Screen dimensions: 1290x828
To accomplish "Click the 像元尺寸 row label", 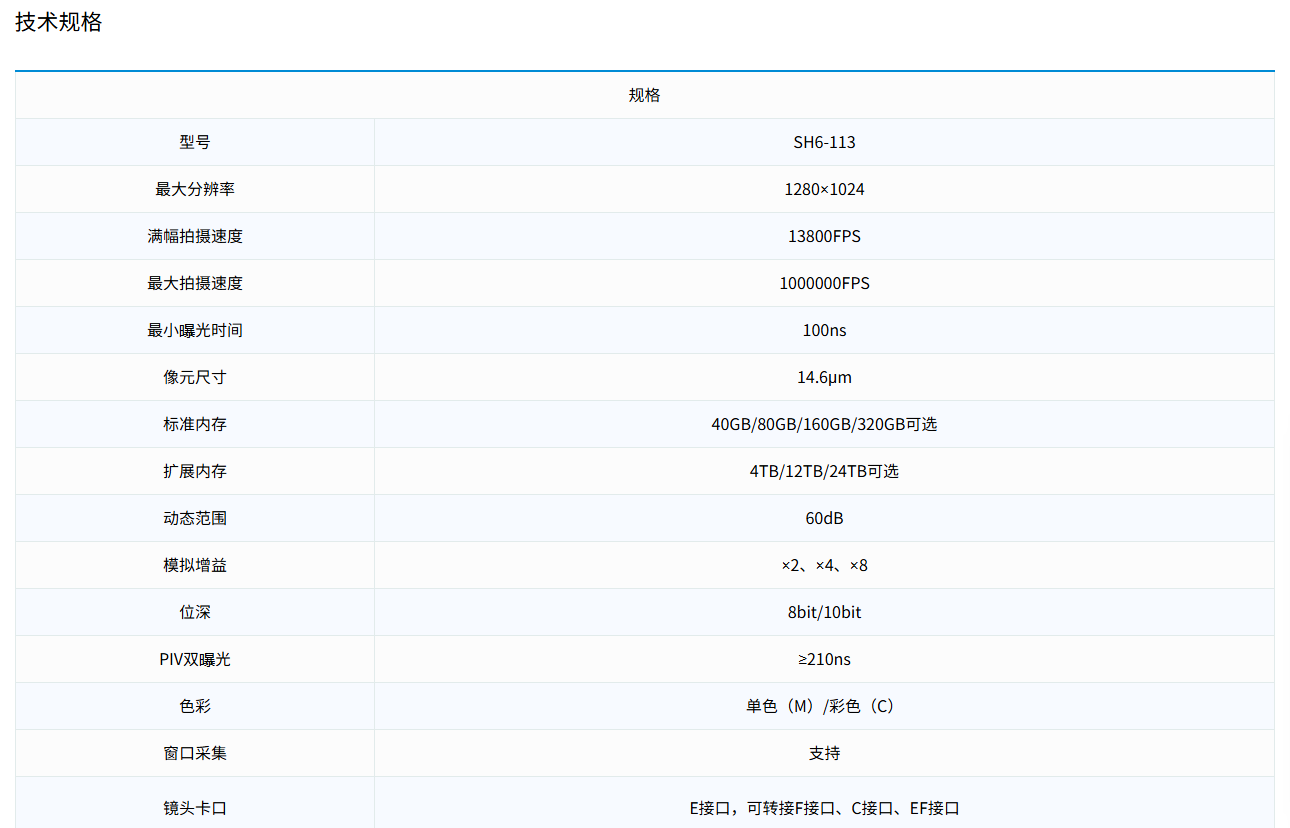I will click(x=195, y=377).
